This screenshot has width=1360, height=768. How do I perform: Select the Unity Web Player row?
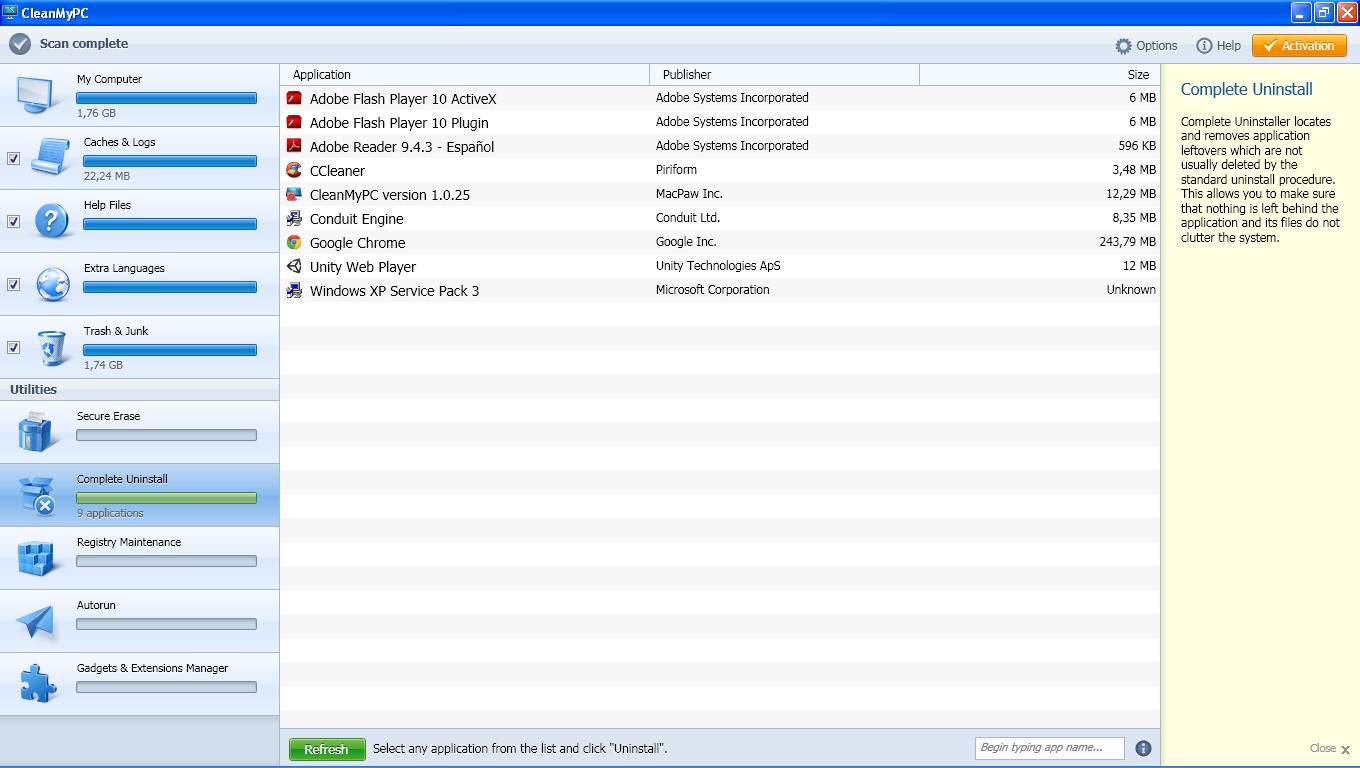pyautogui.click(x=720, y=266)
